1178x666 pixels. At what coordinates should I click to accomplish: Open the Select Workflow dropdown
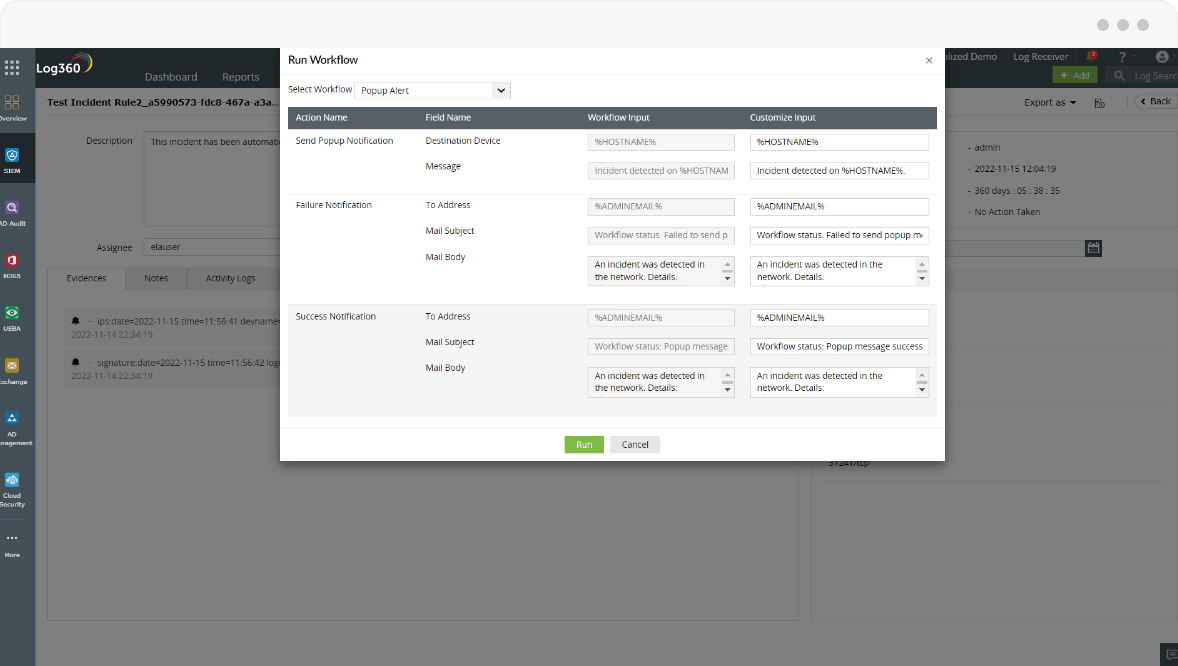(432, 90)
